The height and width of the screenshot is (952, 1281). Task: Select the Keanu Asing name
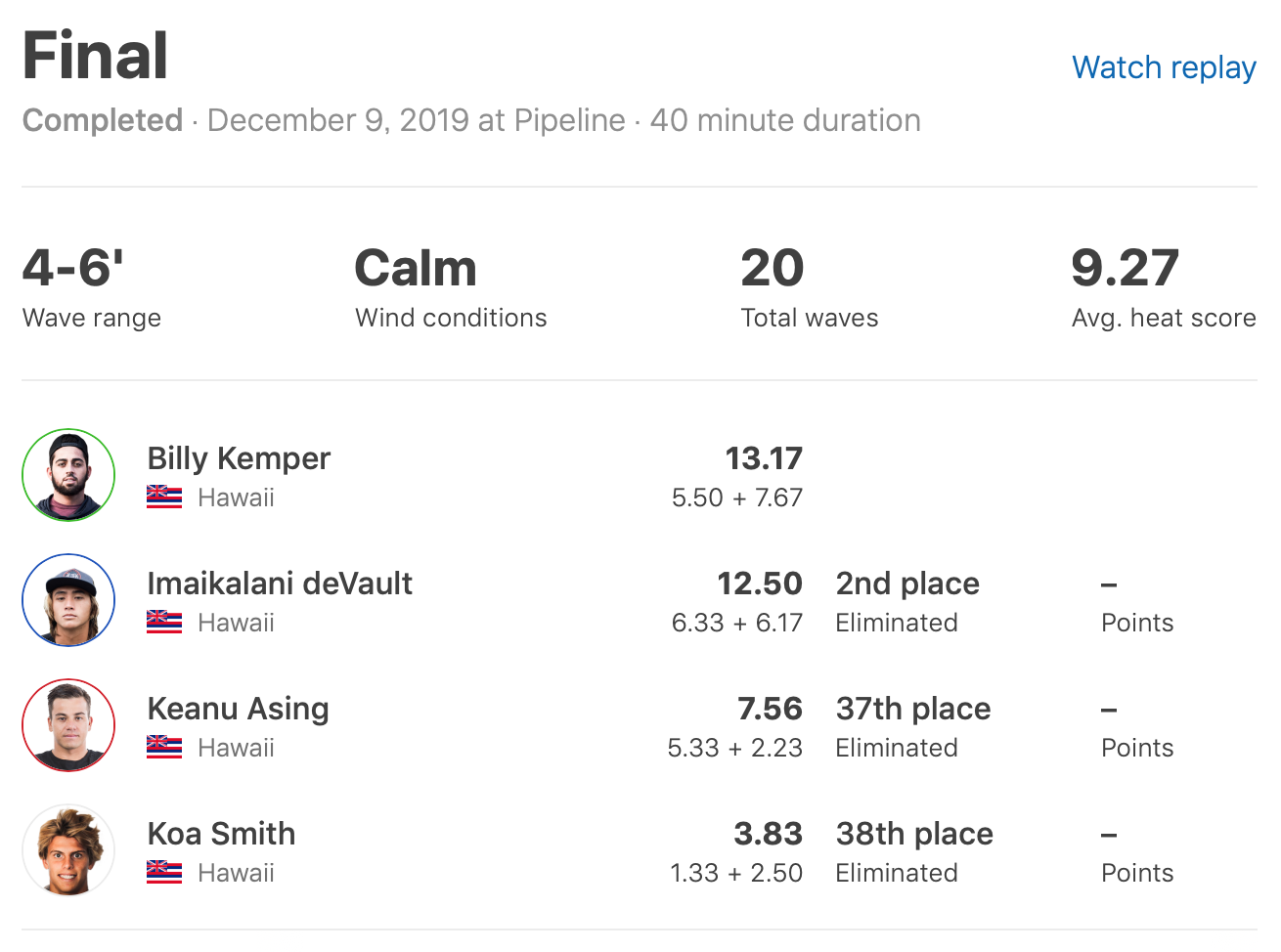[x=238, y=709]
